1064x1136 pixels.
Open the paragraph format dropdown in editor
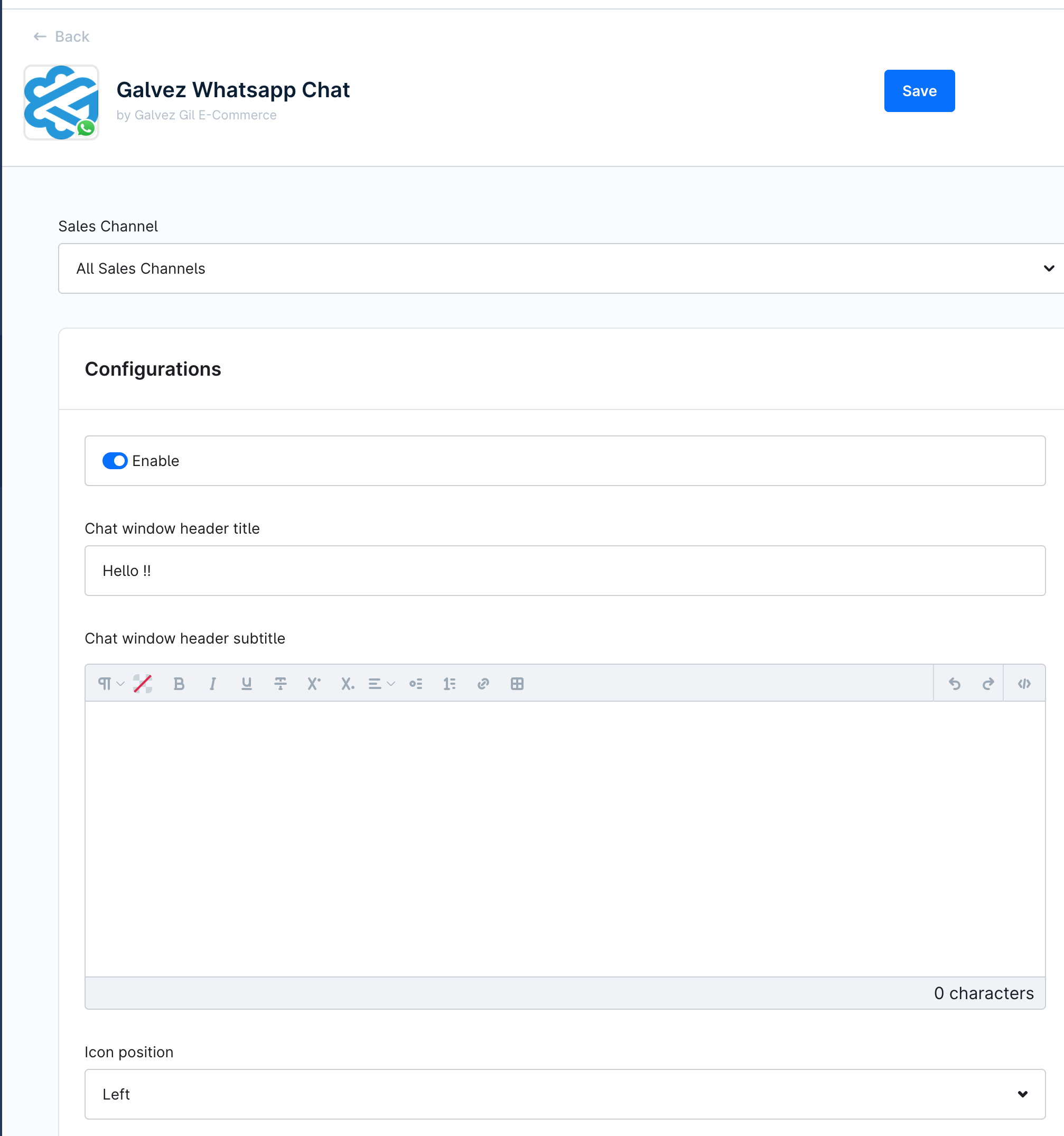pos(110,683)
